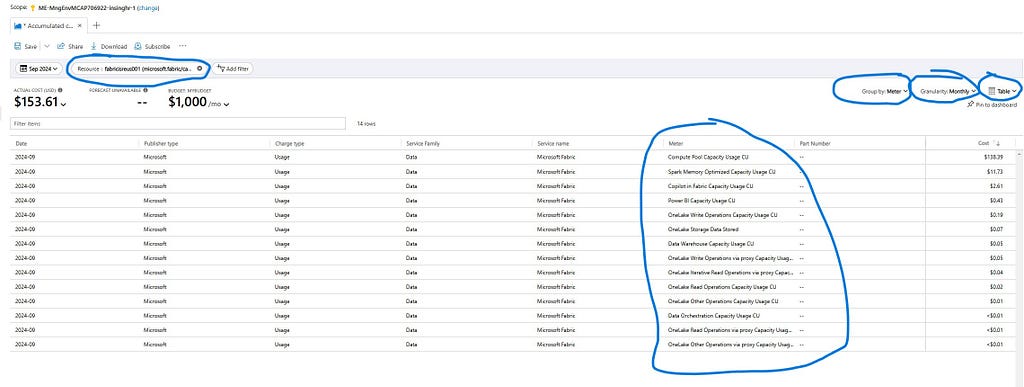Click the change scope link
The height and width of the screenshot is (387, 1024).
[148, 8]
